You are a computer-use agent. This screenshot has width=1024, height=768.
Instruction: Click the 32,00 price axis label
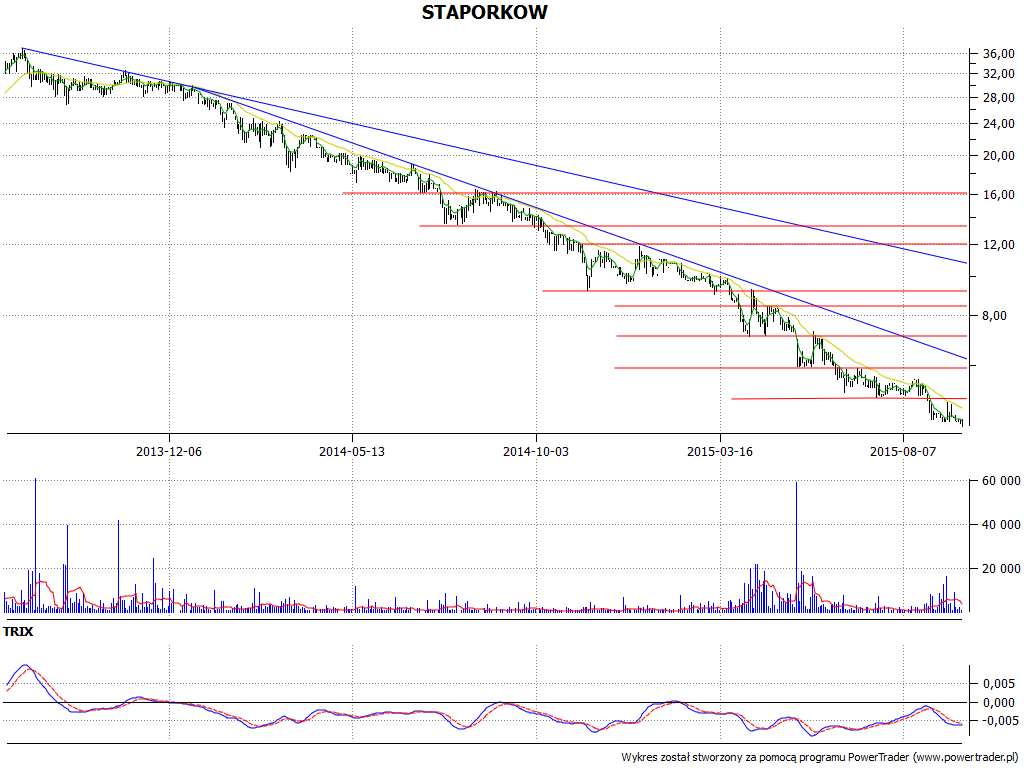pyautogui.click(x=999, y=74)
